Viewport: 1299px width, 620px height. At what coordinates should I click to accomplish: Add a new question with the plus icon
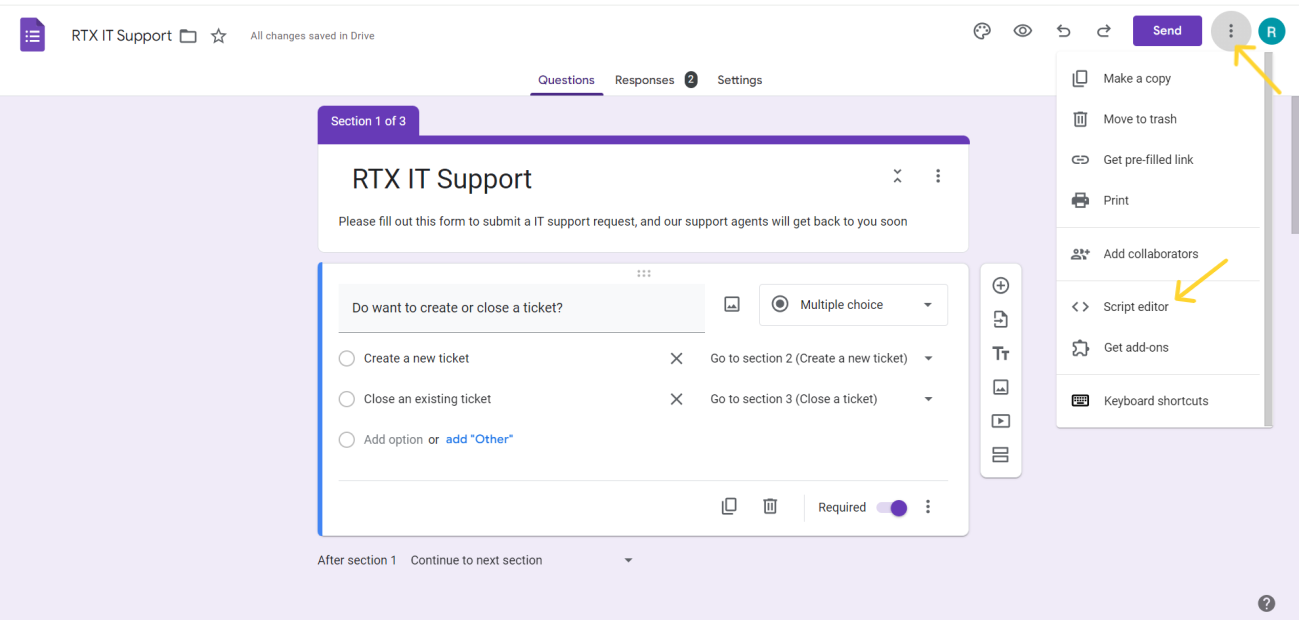(1000, 285)
